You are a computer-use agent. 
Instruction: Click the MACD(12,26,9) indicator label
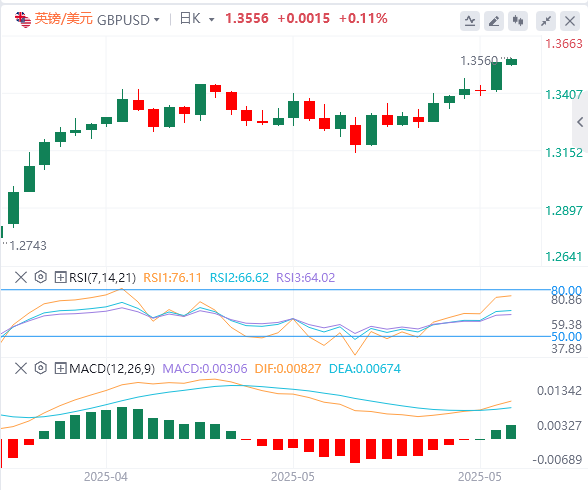(x=112, y=369)
